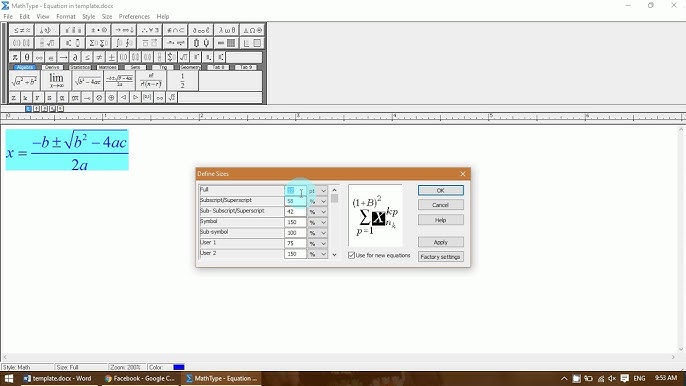This screenshot has width=686, height=386.
Task: Open the Windows Start menu
Action: click(x=9, y=379)
